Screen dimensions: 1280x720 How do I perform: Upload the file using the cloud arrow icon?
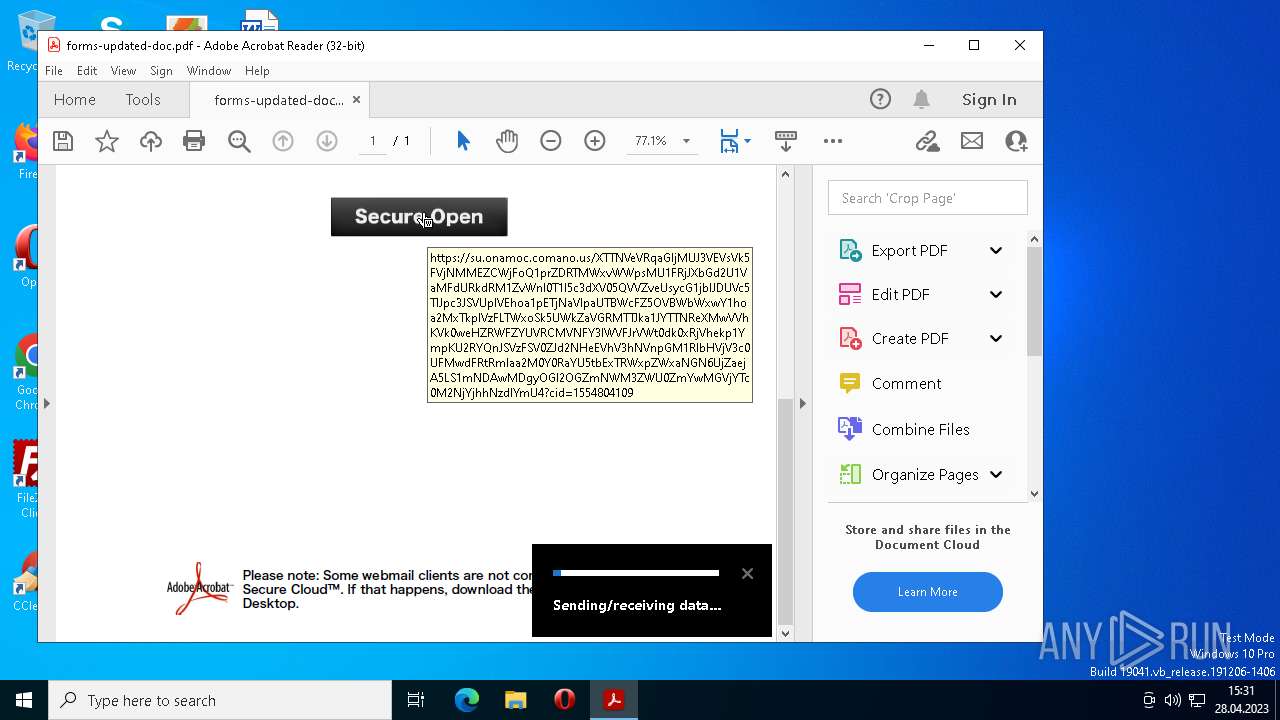pyautogui.click(x=151, y=141)
